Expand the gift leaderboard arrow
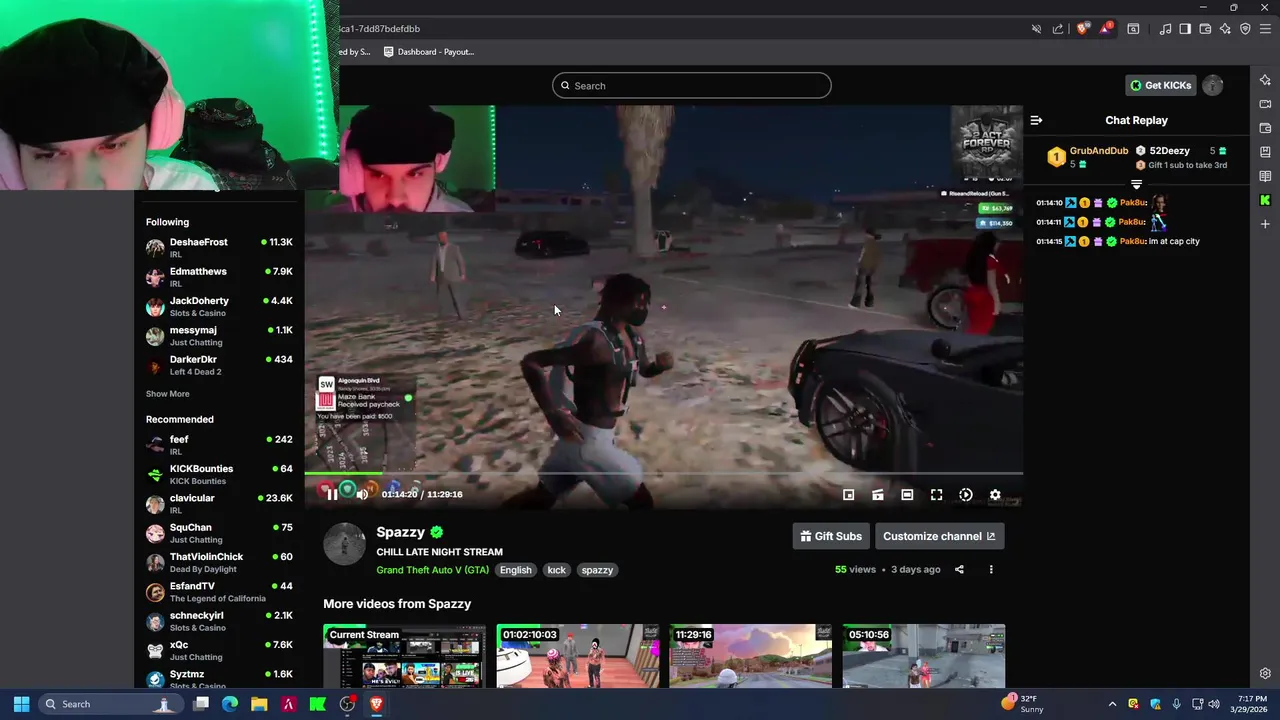Image resolution: width=1280 pixels, height=720 pixels. [x=1136, y=185]
